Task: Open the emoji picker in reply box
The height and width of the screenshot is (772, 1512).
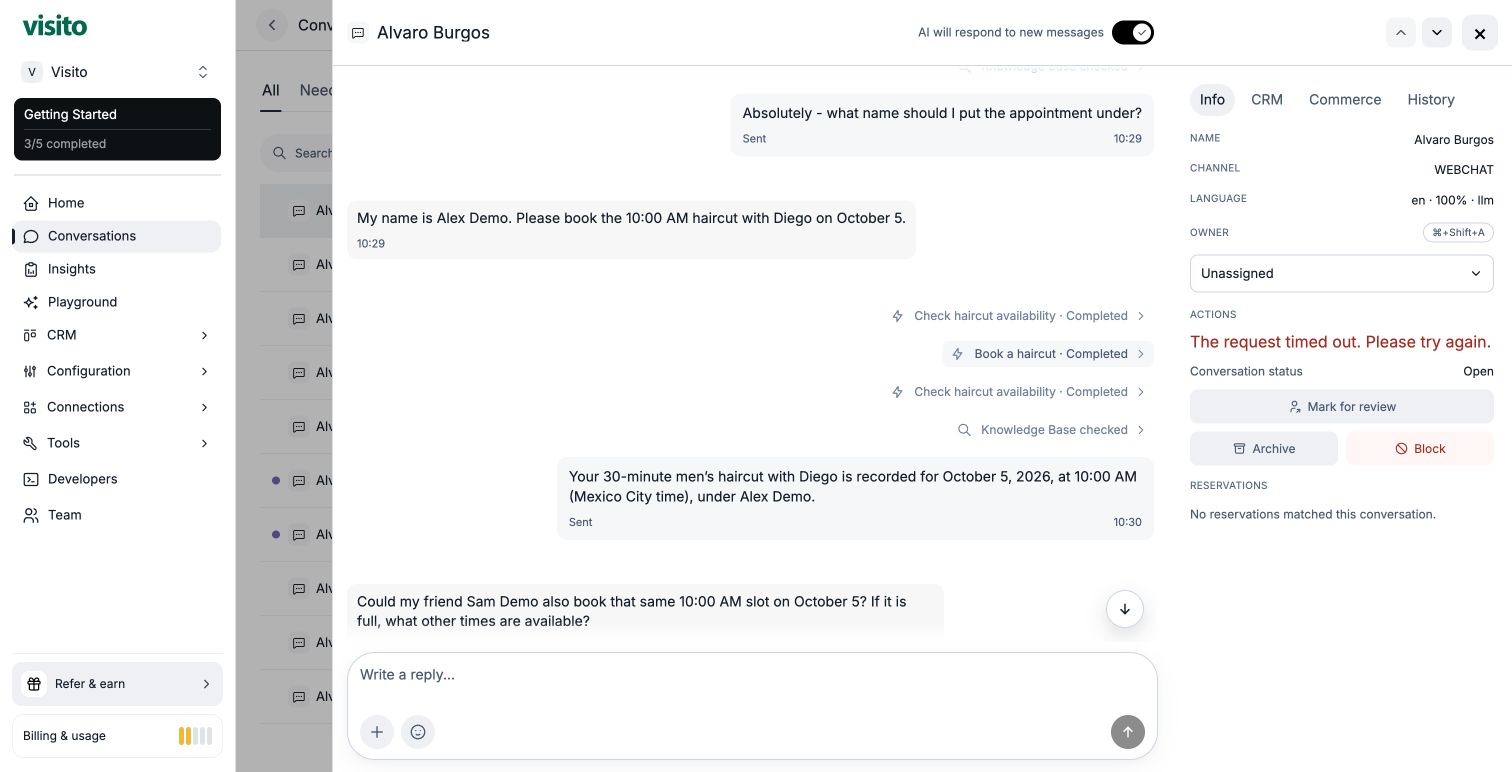Action: pos(418,732)
